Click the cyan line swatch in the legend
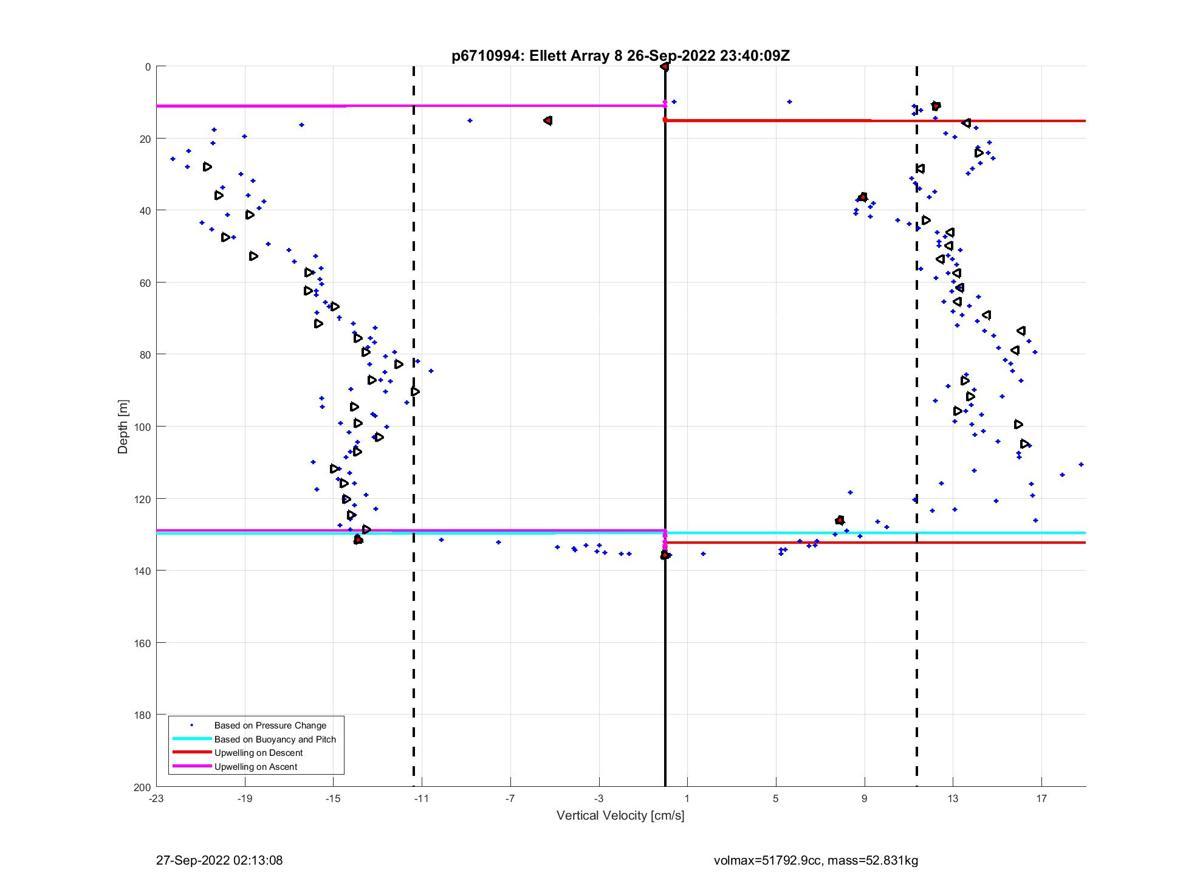Image resolution: width=1200 pixels, height=885 pixels. [191, 739]
